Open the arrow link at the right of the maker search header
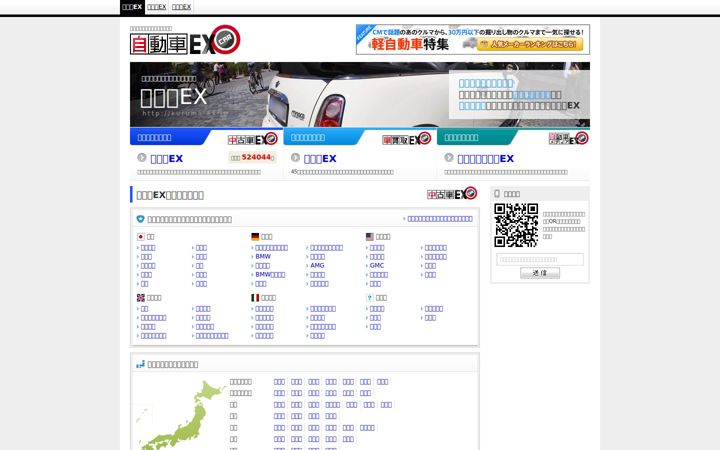This screenshot has height=450, width=720. coord(438,219)
